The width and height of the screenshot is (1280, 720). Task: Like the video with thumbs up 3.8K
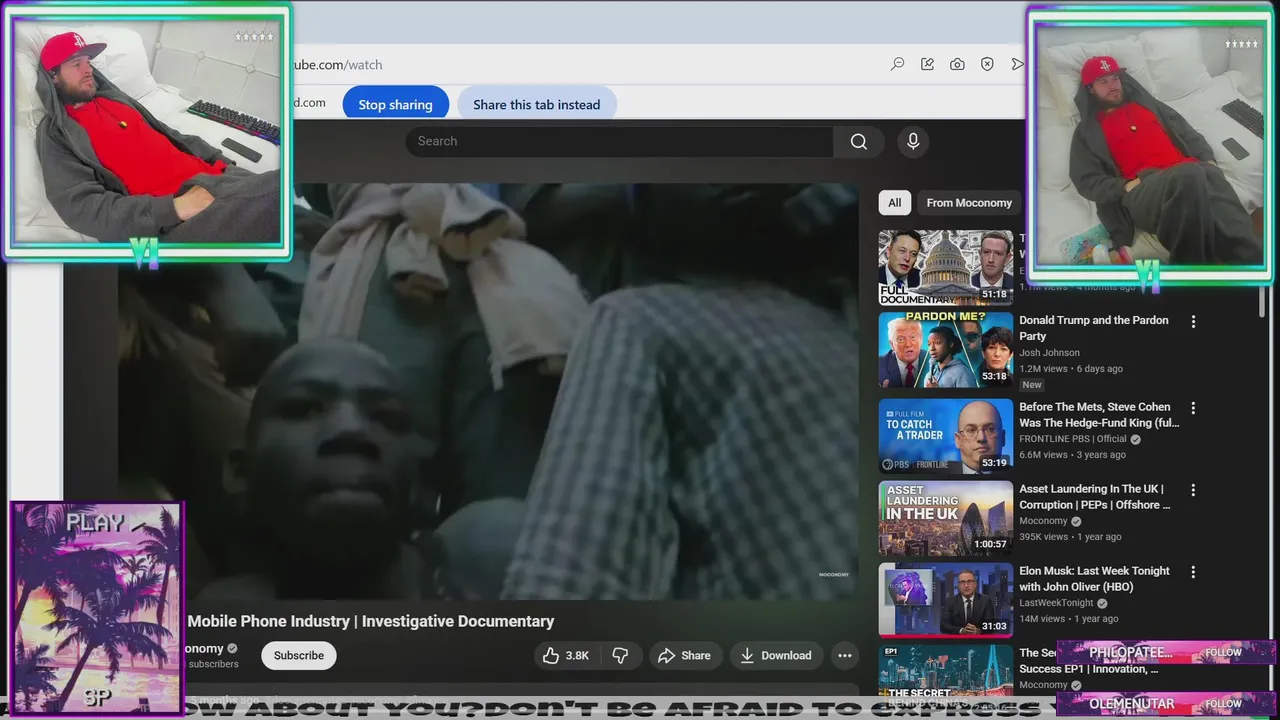(566, 655)
